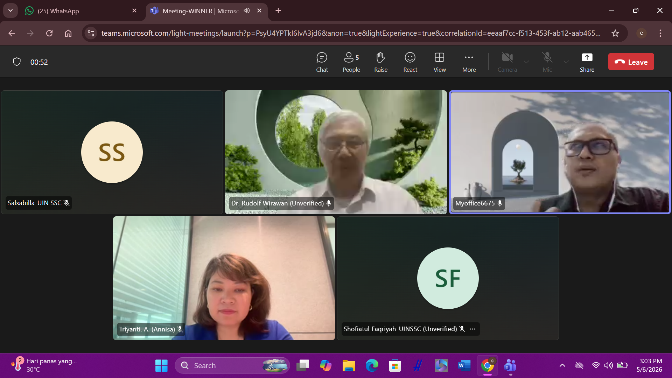Screen dimensions: 672x378
Task: Open the meeting Chat panel
Action: click(322, 62)
